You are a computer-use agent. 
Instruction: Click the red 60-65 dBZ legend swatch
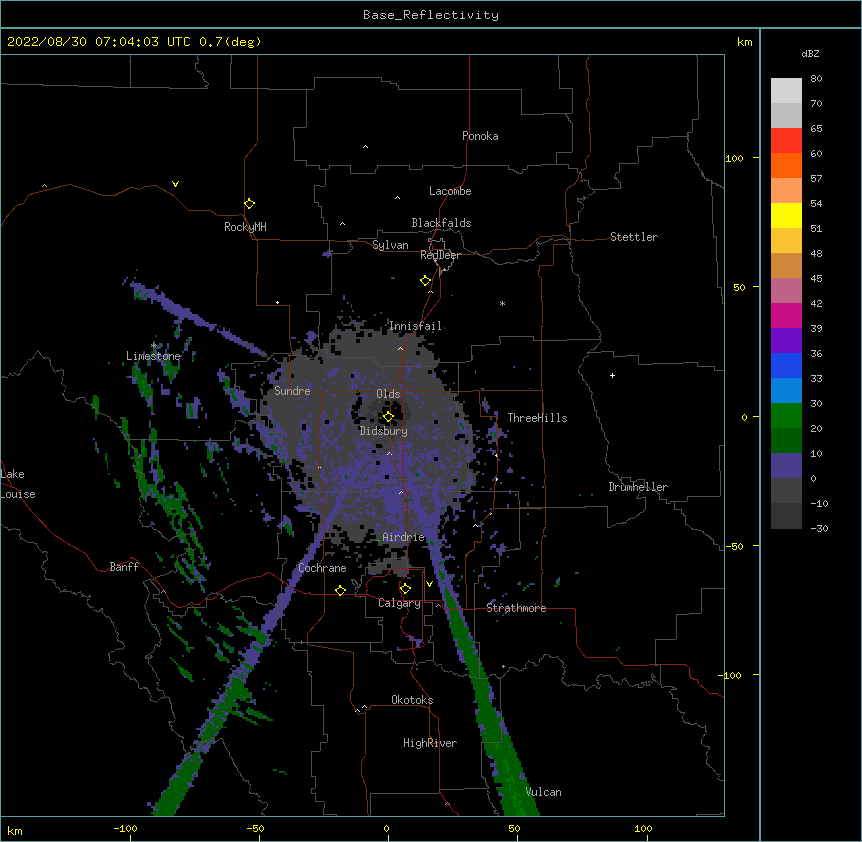786,141
